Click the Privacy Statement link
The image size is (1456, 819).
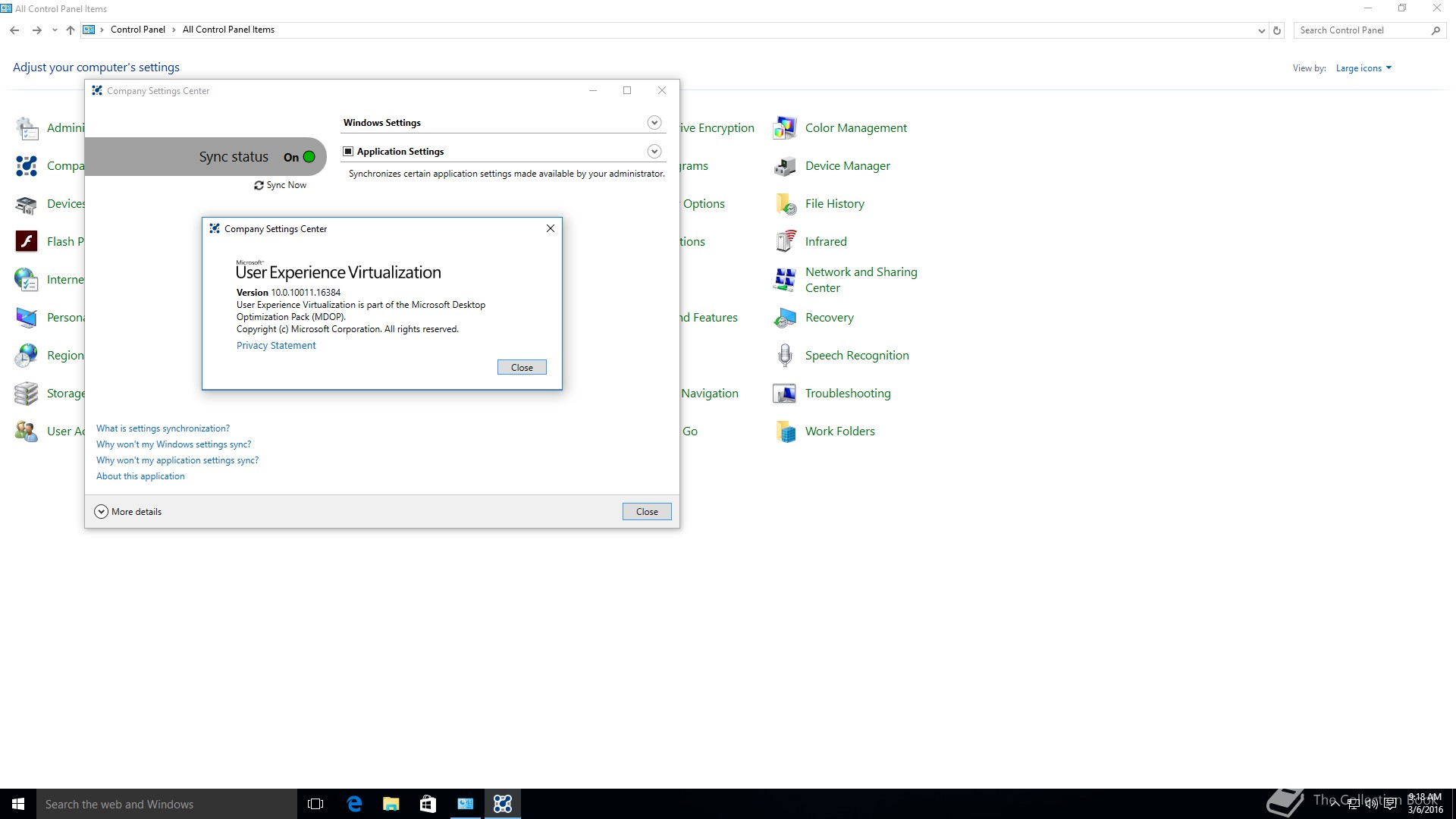[x=276, y=346]
